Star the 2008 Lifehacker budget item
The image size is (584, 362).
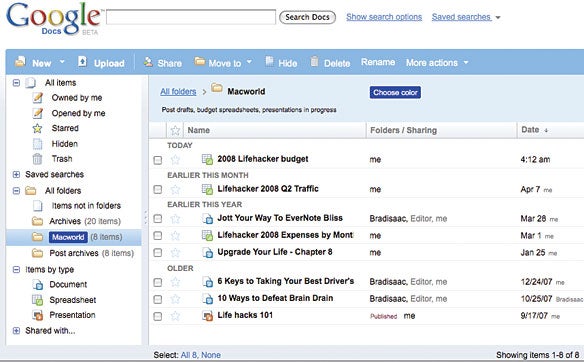[x=175, y=160]
